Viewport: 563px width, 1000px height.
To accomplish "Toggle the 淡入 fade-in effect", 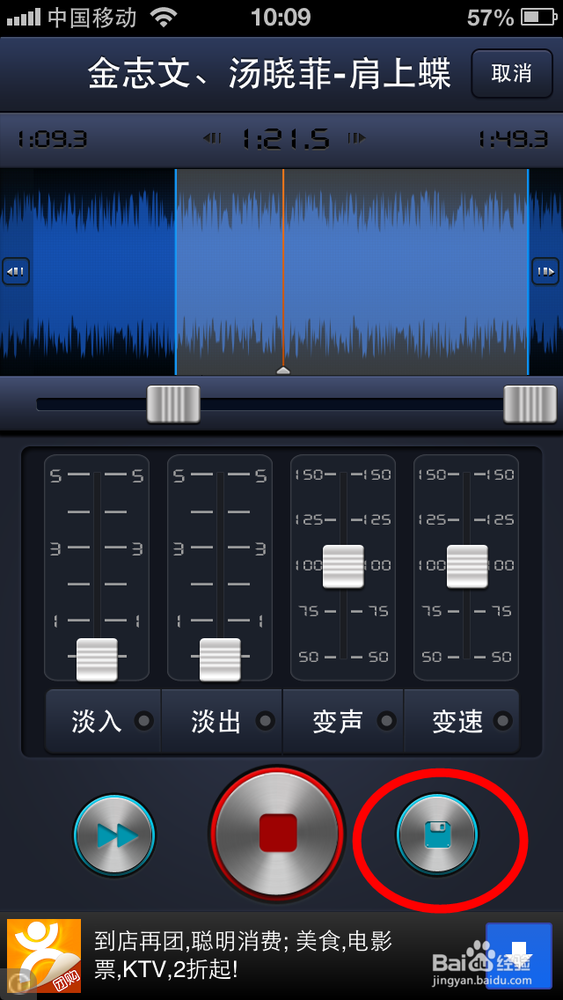I will point(103,721).
